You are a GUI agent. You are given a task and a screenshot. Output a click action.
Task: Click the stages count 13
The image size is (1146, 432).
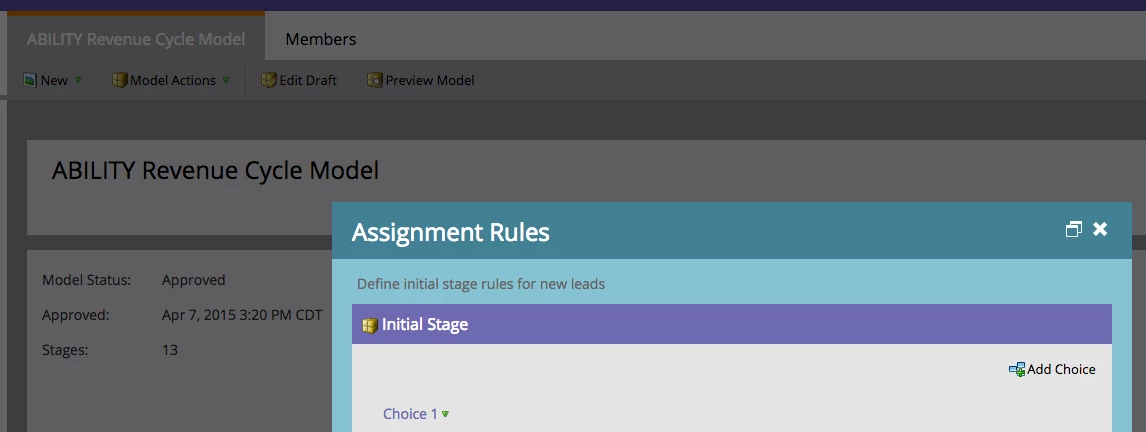[x=170, y=350]
